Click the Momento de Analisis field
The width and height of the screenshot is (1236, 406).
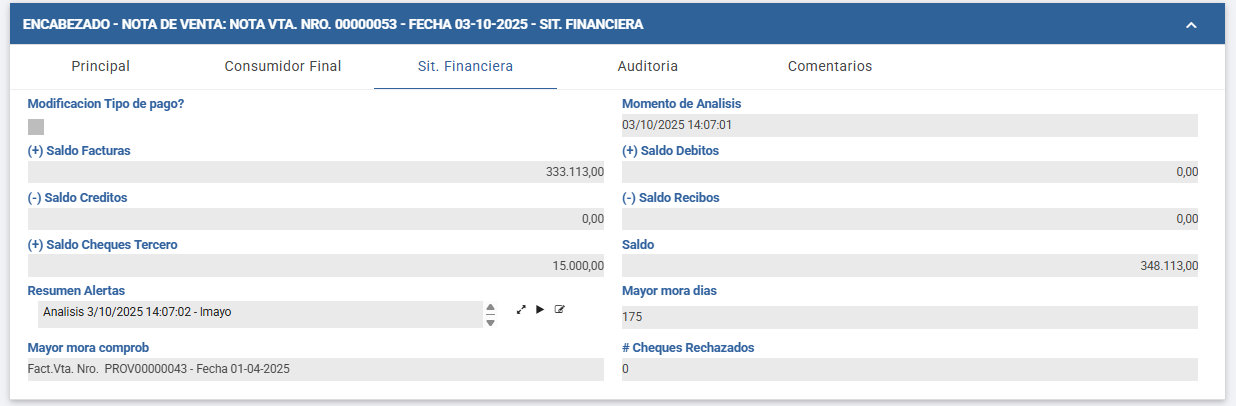909,125
